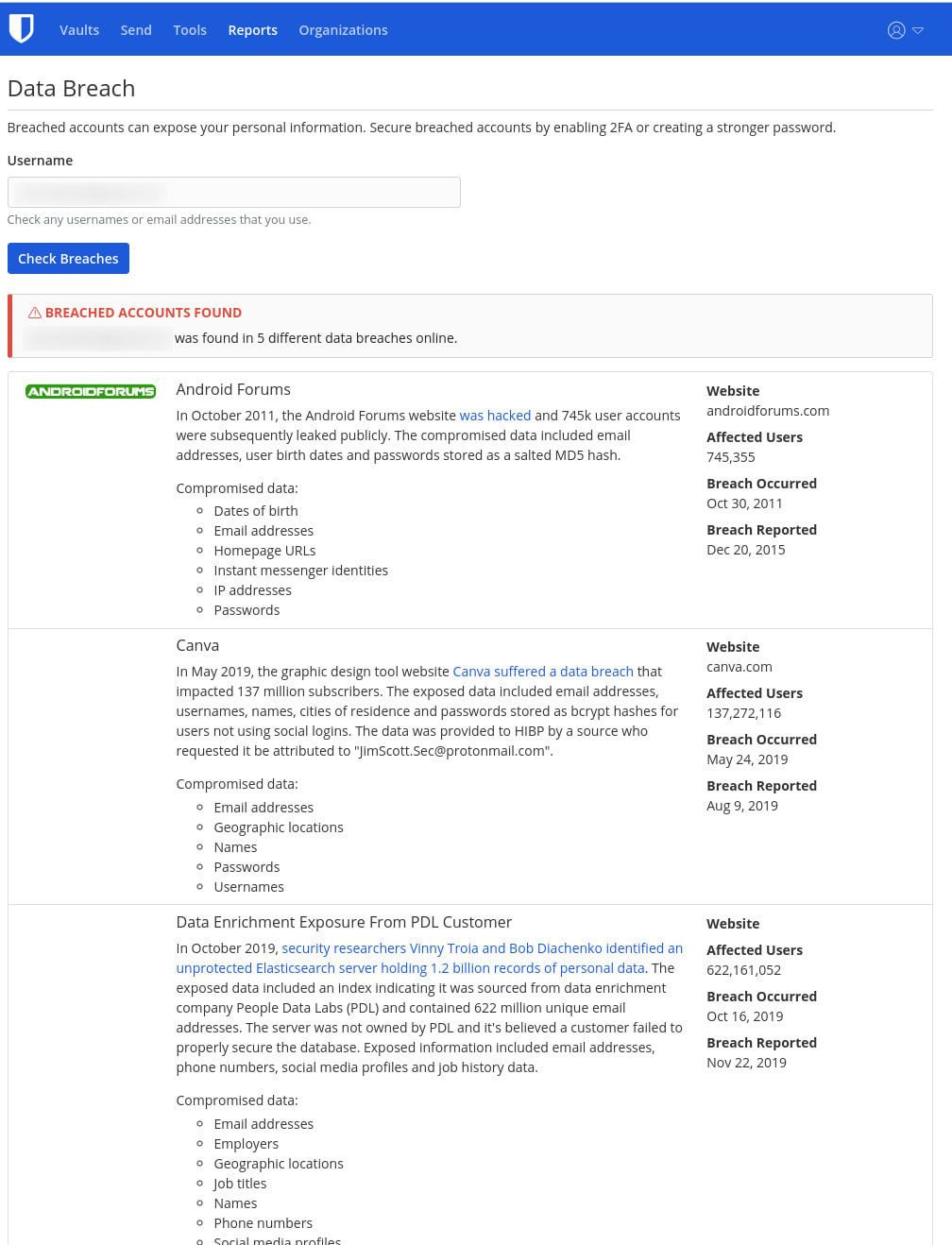Open the Vaults menu item
Viewport: 952px width, 1245px height.
tap(79, 30)
